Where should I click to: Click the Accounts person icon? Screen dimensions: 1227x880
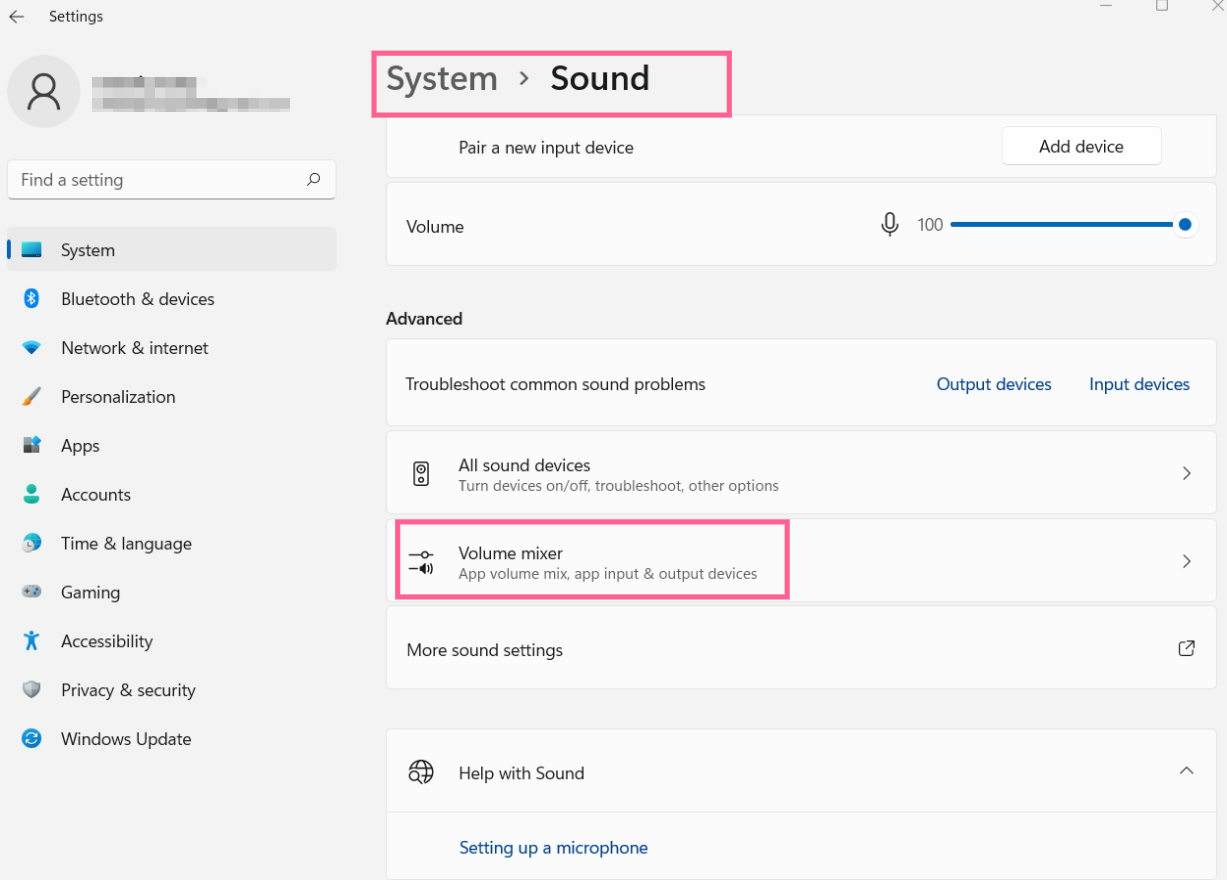tap(32, 495)
